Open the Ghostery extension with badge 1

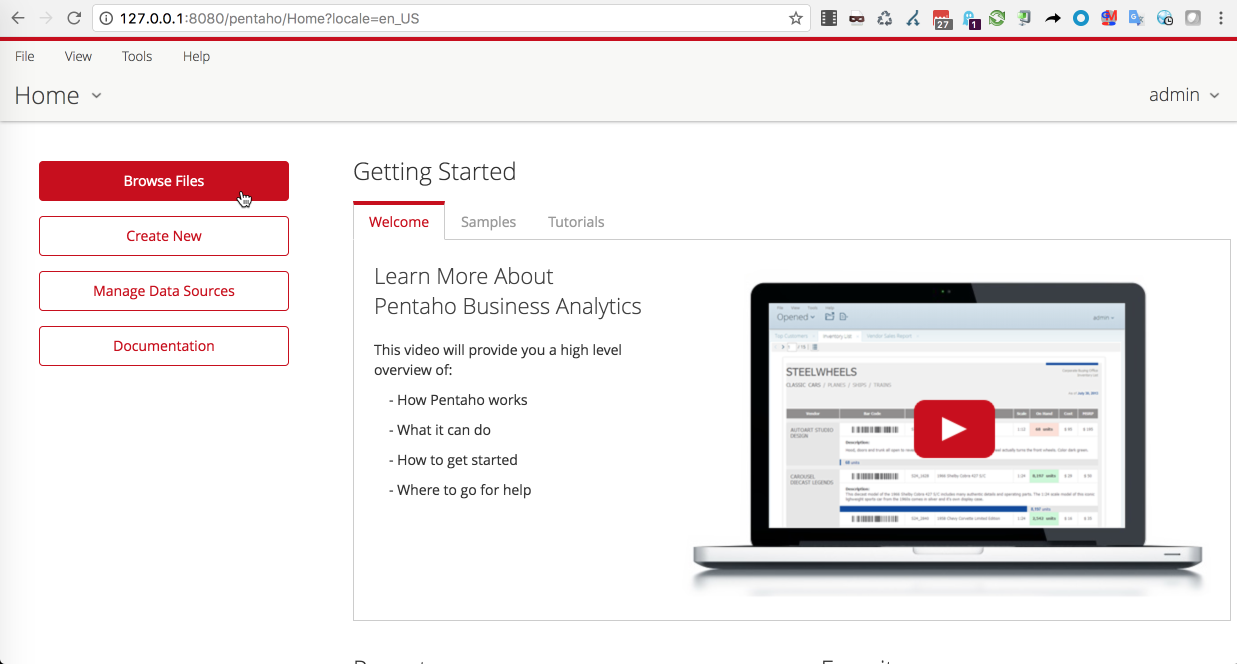[970, 18]
